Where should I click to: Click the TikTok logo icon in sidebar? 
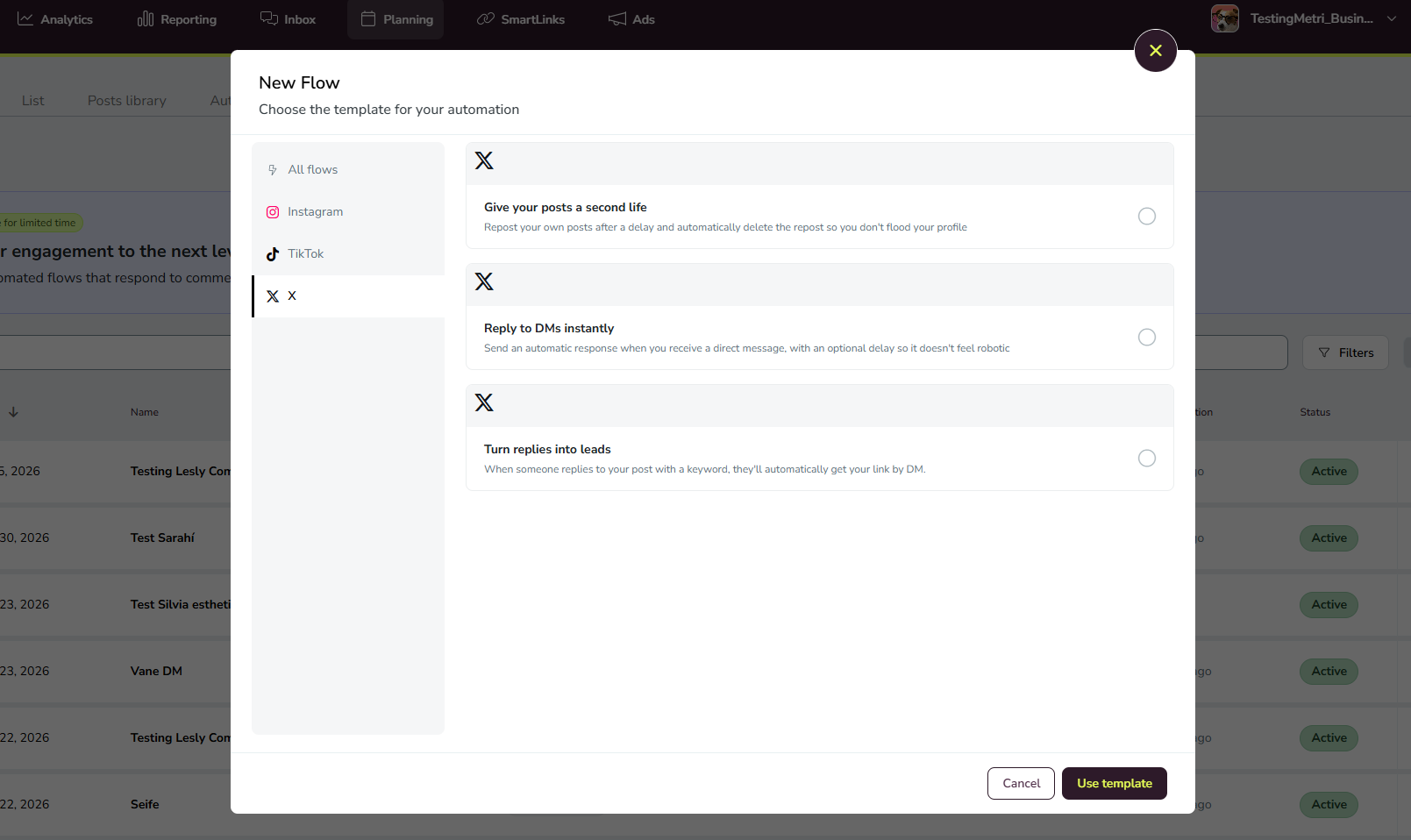[273, 254]
